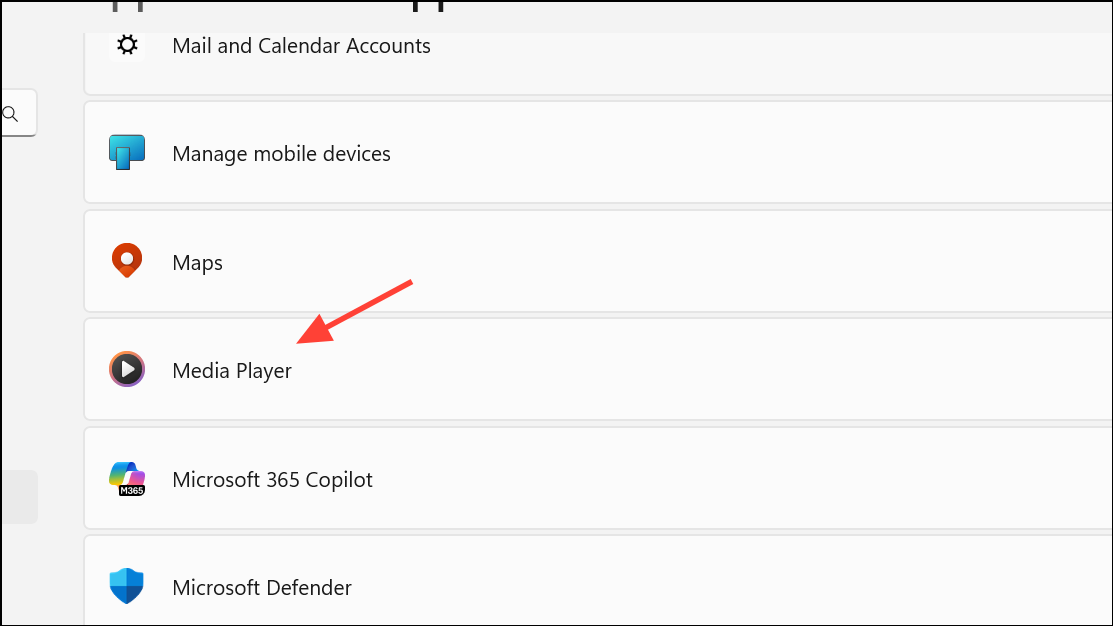Choose the Microsoft 365 Copilot list entry
Image resolution: width=1113 pixels, height=626 pixels.
pos(598,478)
